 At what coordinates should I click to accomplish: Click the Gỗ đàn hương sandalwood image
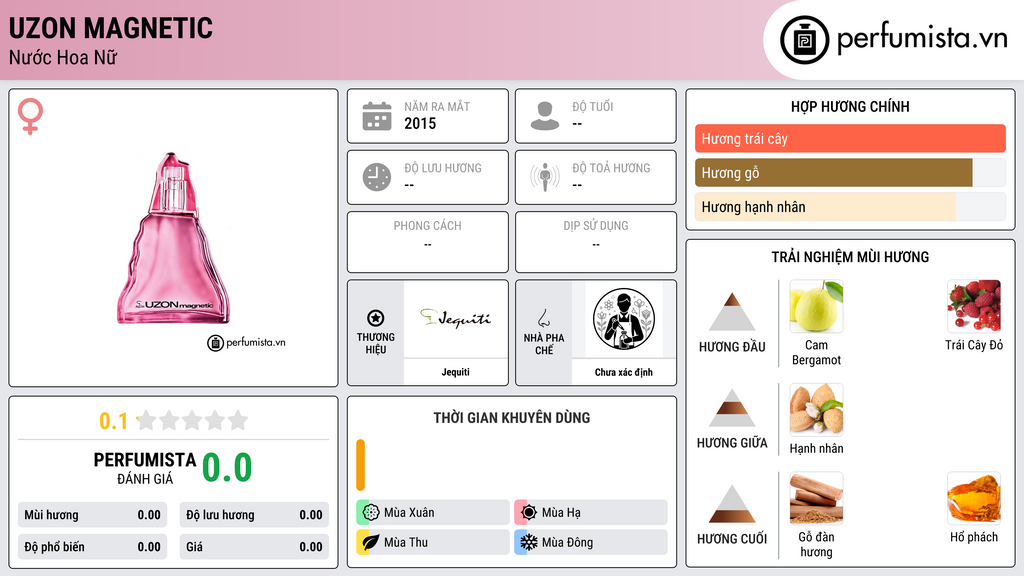coord(816,498)
